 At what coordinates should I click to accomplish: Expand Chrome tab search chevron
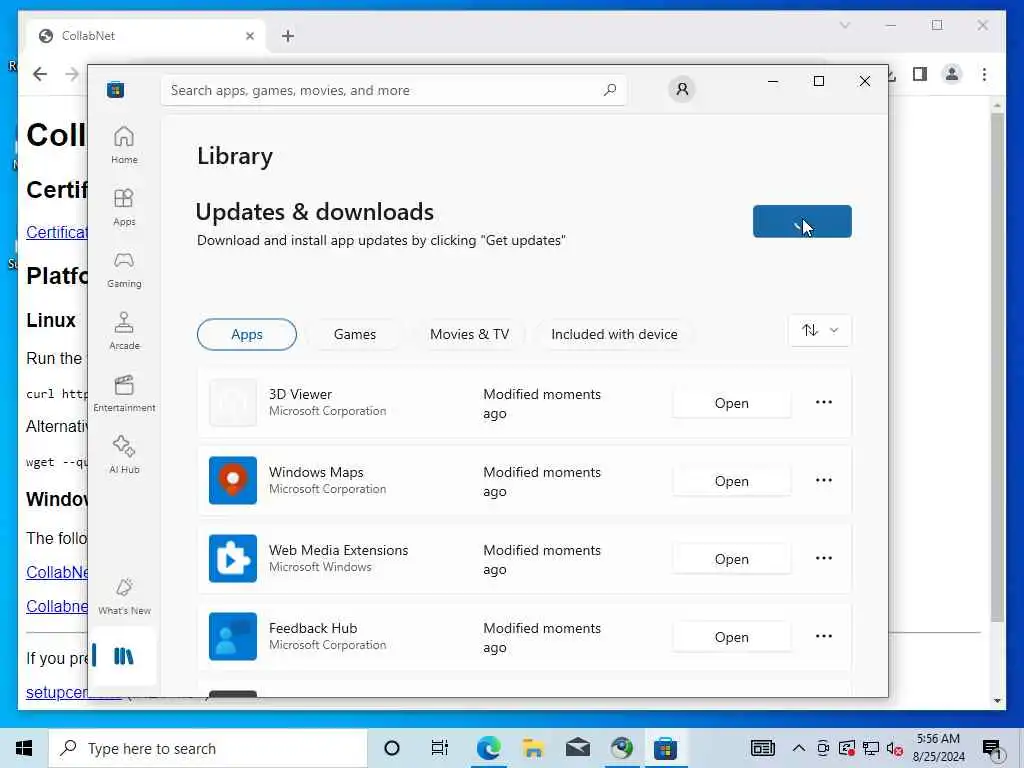point(844,25)
